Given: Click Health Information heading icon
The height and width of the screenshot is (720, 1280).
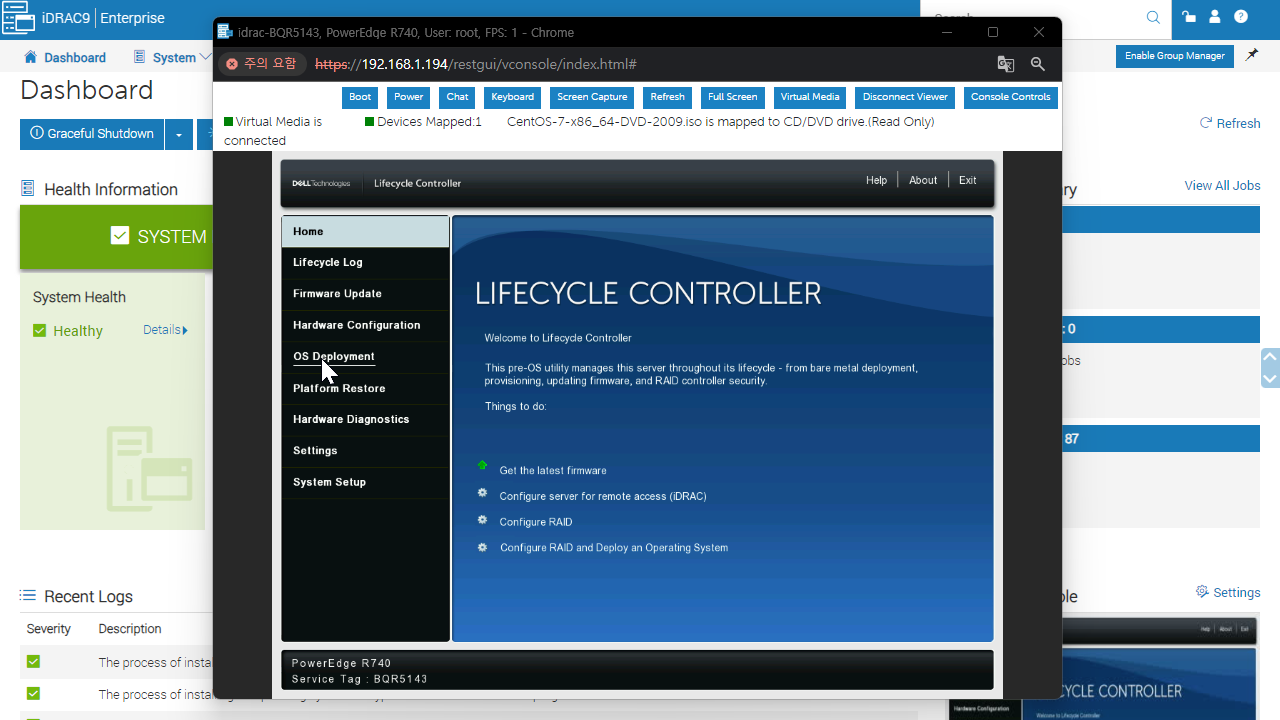Looking at the screenshot, I should pos(28,189).
